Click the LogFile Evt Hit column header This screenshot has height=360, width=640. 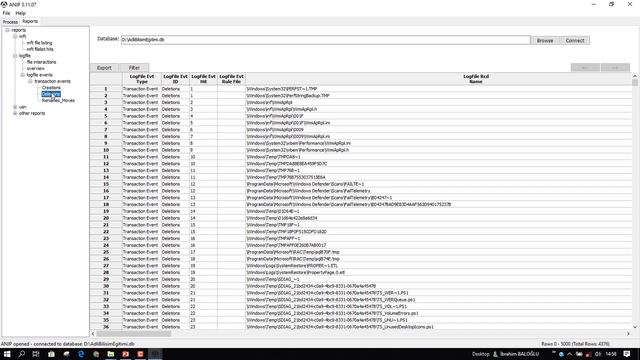tap(203, 79)
